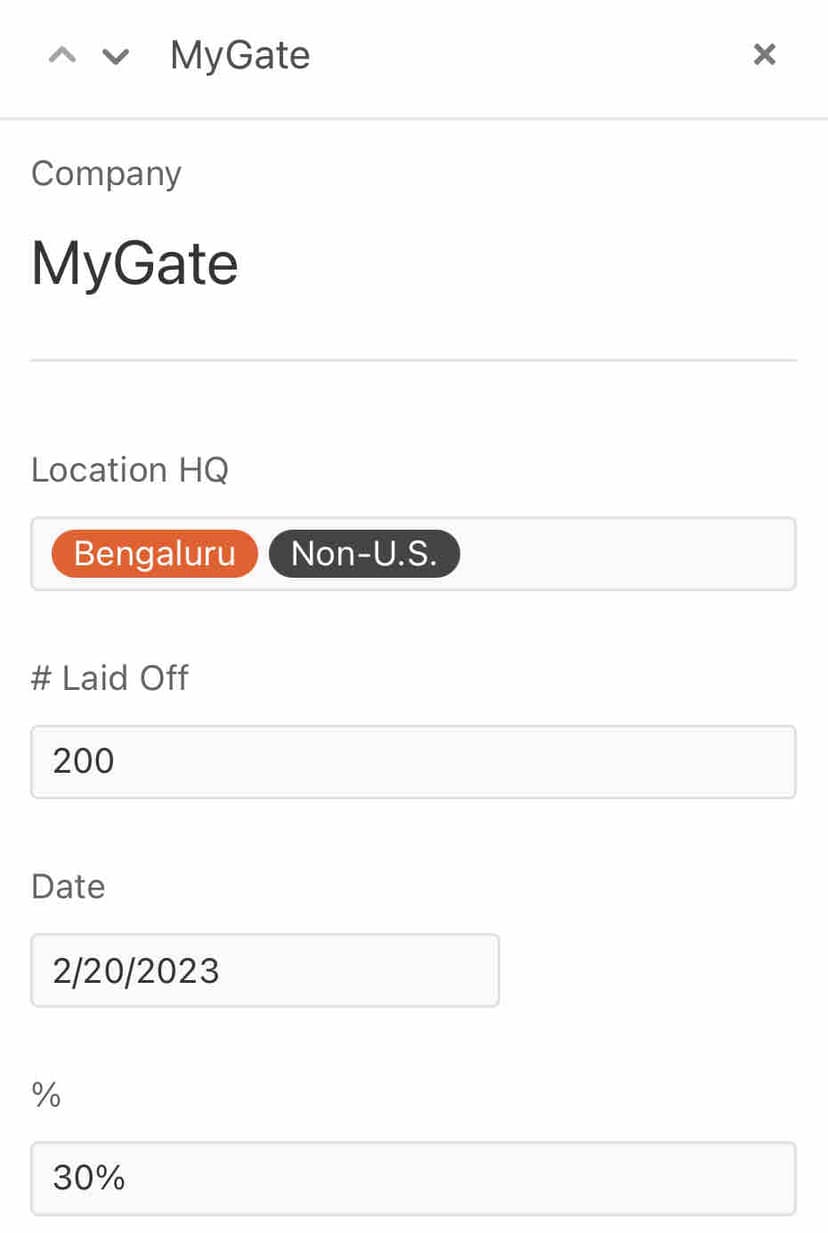Click the 200 value text
The width and height of the screenshot is (828, 1233).
click(84, 762)
